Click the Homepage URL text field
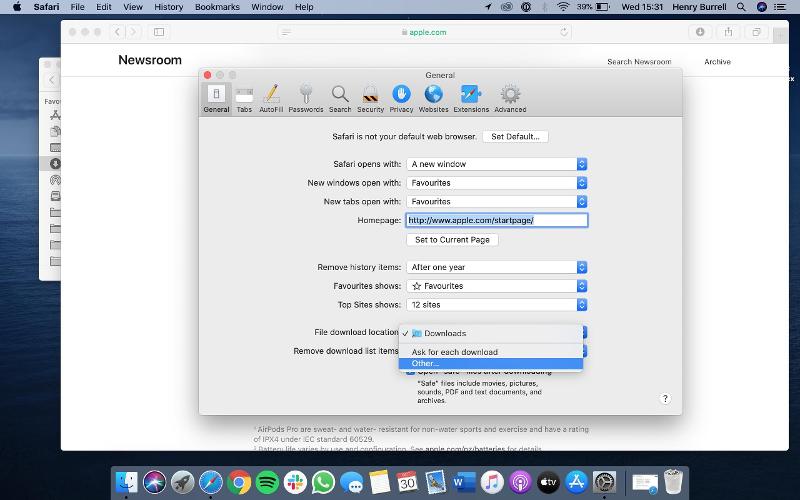 (x=496, y=220)
